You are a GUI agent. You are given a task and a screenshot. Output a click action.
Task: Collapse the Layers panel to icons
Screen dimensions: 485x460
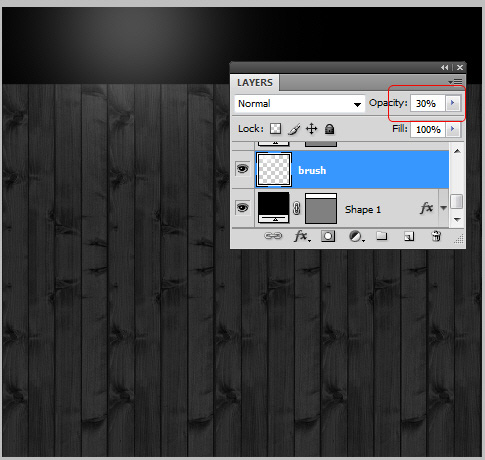pyautogui.click(x=444, y=68)
